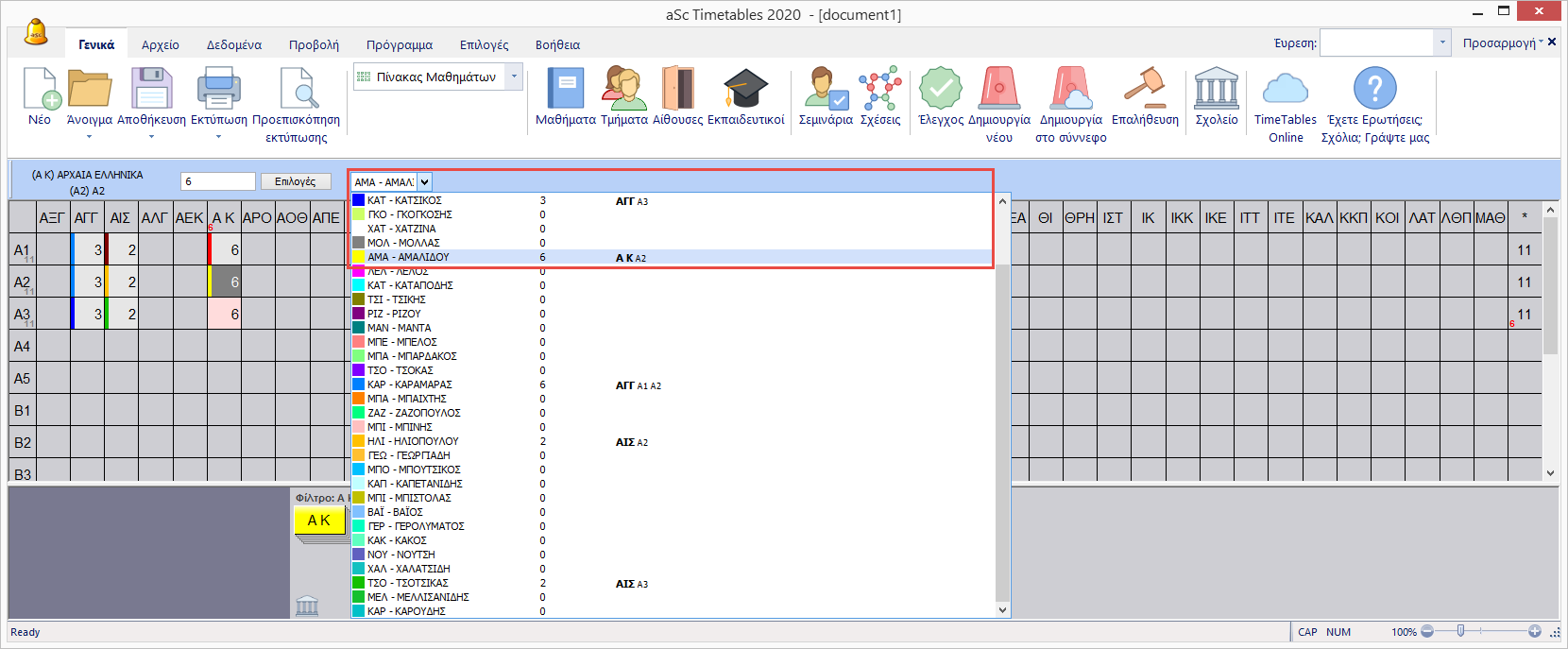Adjust the zoom slider in status bar
Viewport: 1568px width, 649px height.
click(1460, 631)
